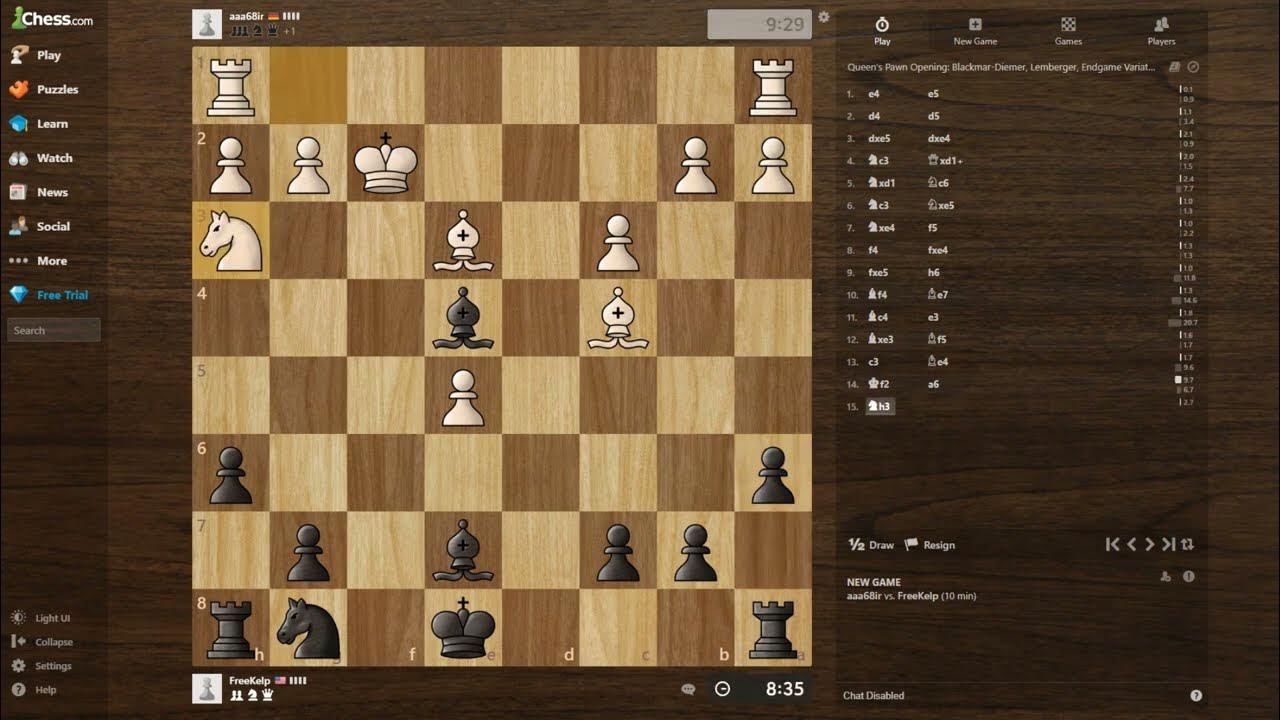
Task: Click the bottom clock showing 8:35
Action: click(x=760, y=688)
